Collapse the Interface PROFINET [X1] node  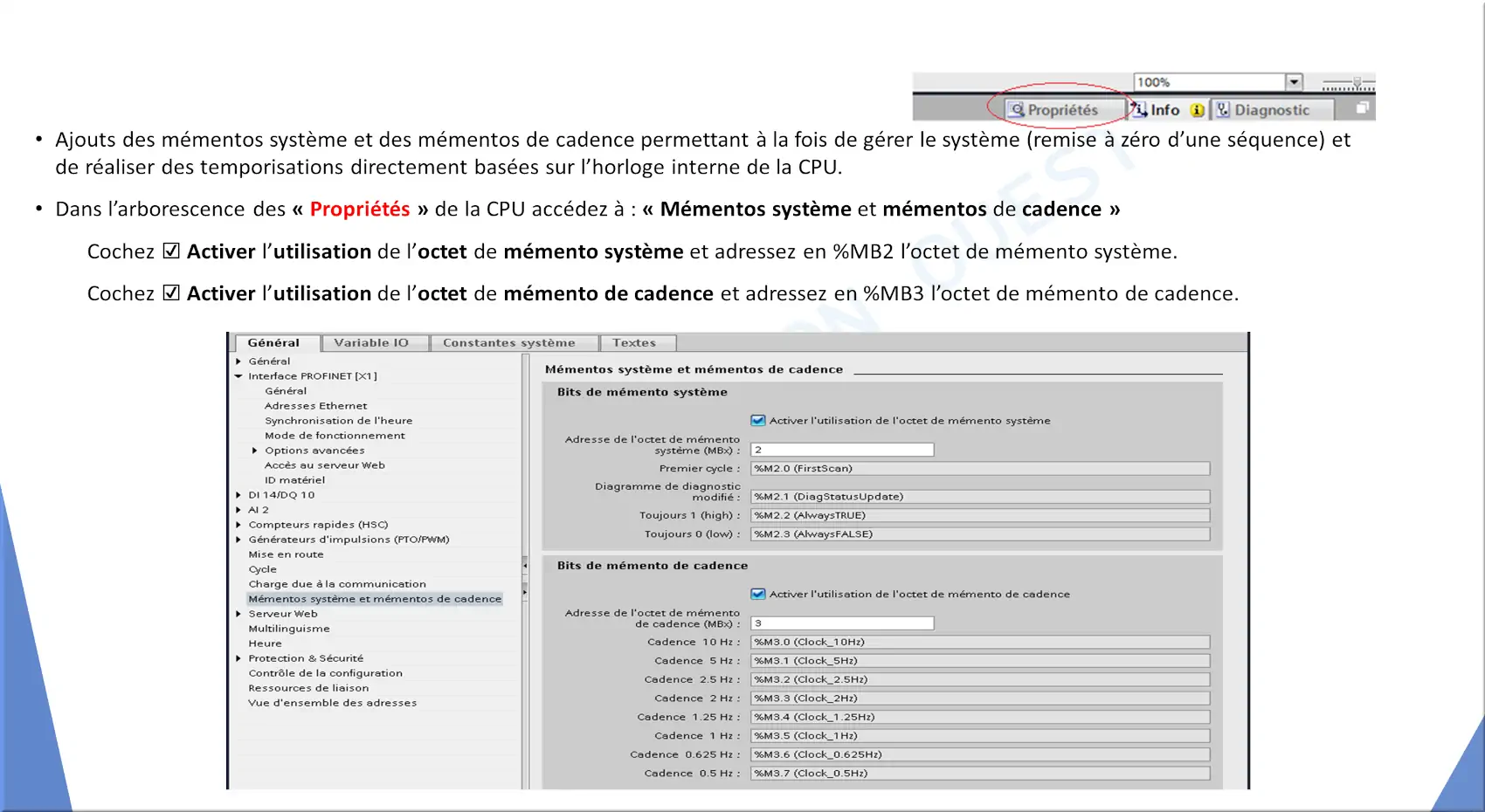pos(238,376)
